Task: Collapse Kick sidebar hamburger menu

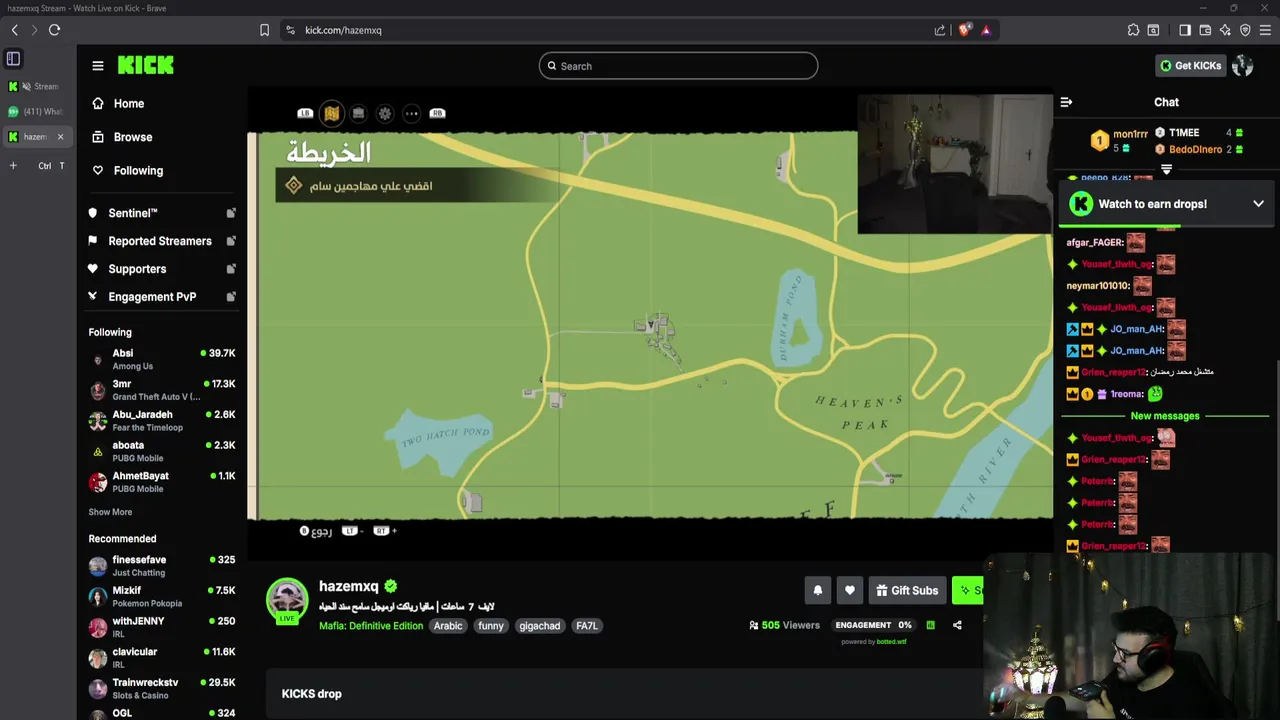Action: coord(98,66)
